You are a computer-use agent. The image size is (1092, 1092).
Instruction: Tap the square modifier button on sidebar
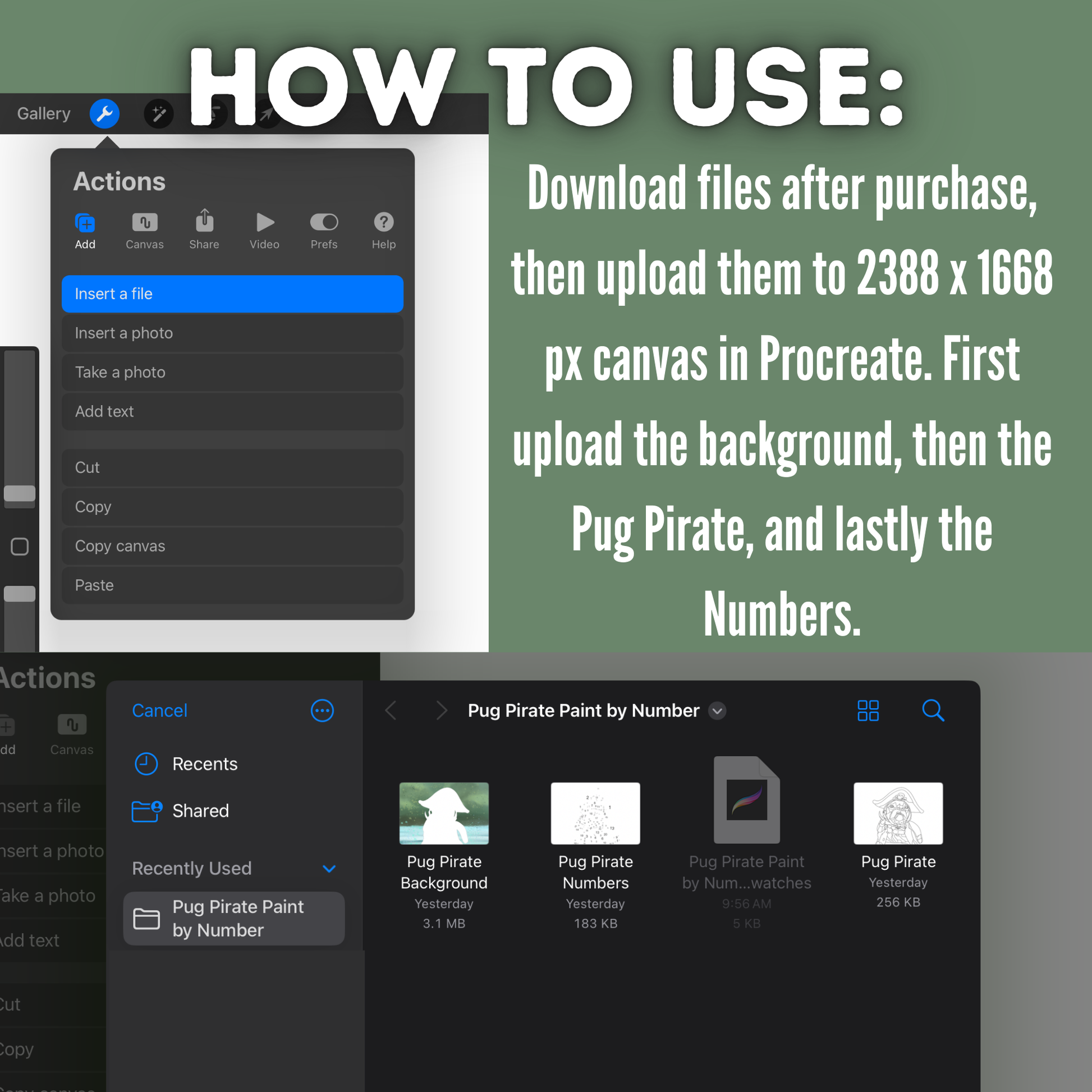[x=20, y=547]
